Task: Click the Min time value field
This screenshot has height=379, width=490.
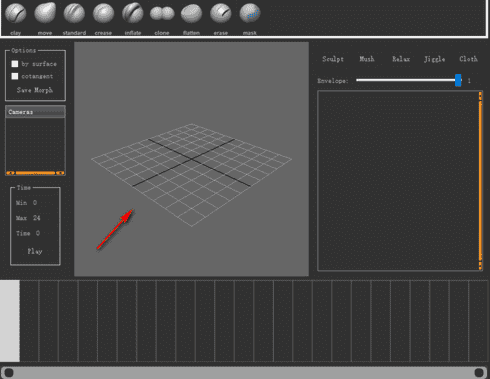Action: [x=35, y=203]
